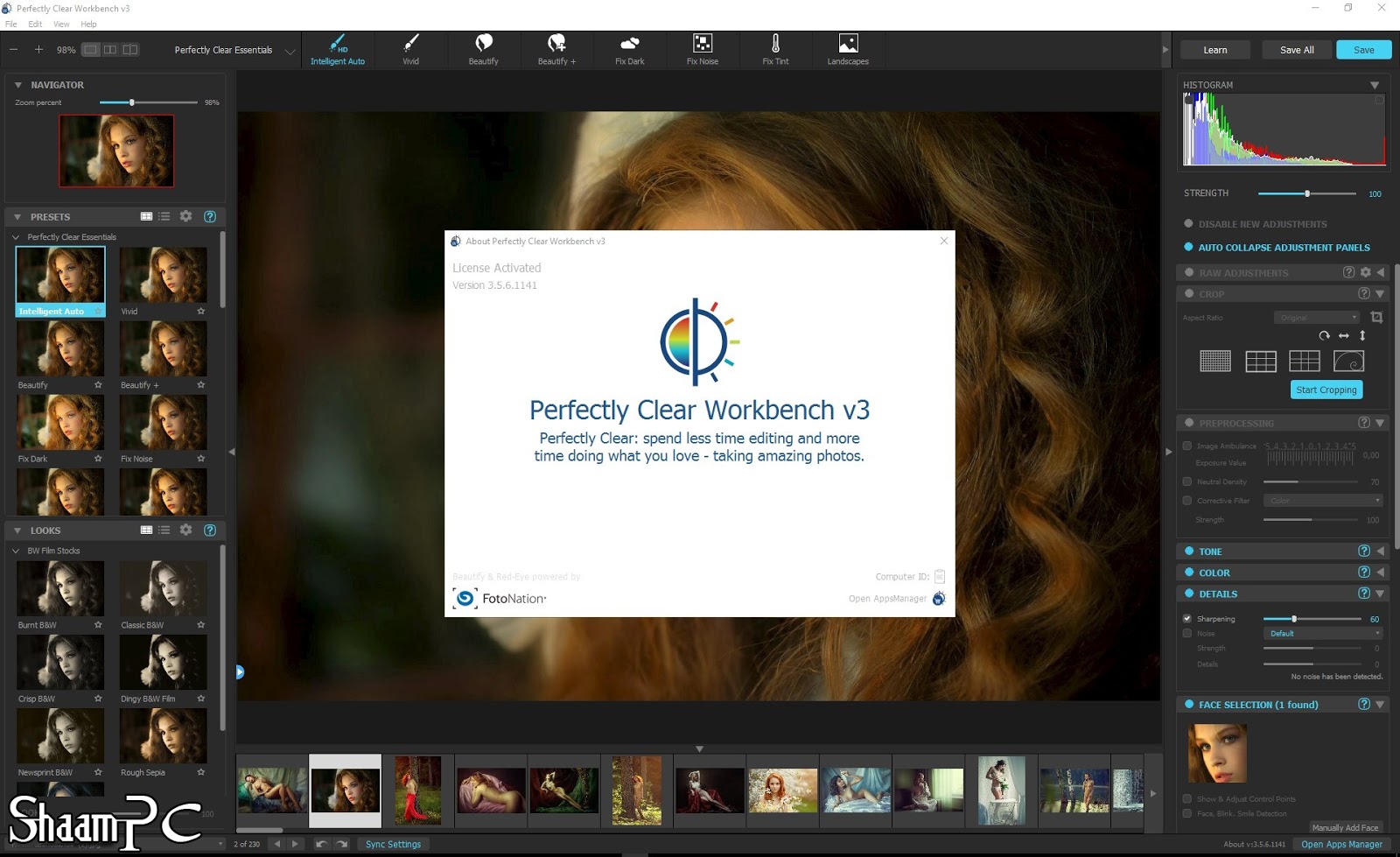This screenshot has height=857, width=1400.
Task: Open the View menu
Action: [x=61, y=24]
